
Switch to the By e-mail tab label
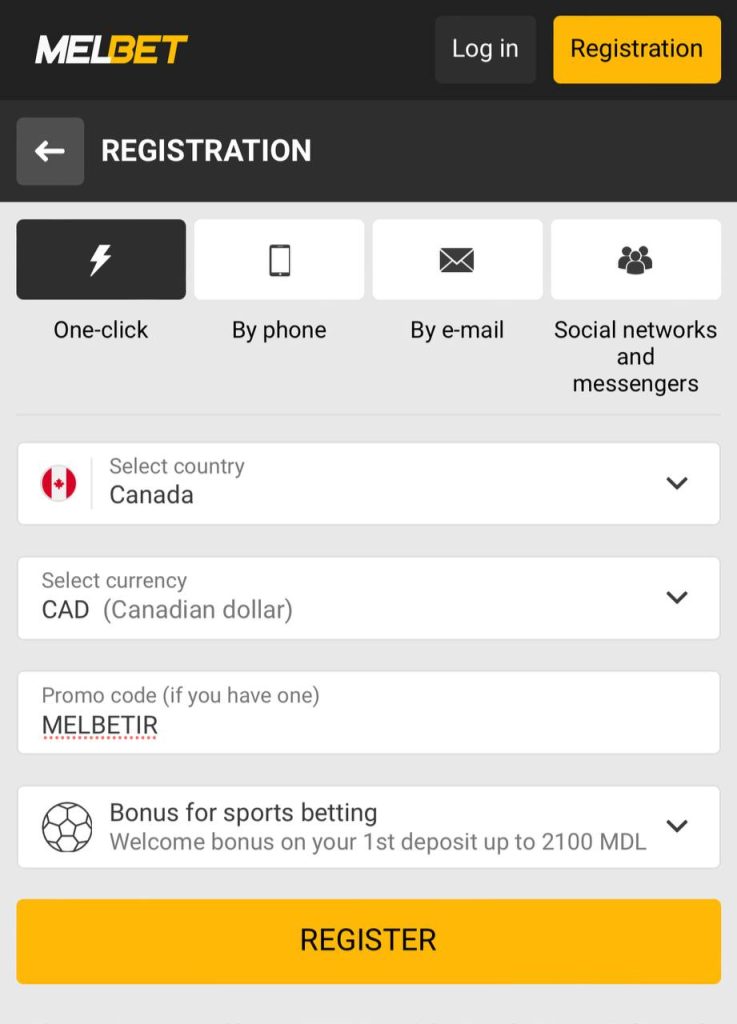457,330
